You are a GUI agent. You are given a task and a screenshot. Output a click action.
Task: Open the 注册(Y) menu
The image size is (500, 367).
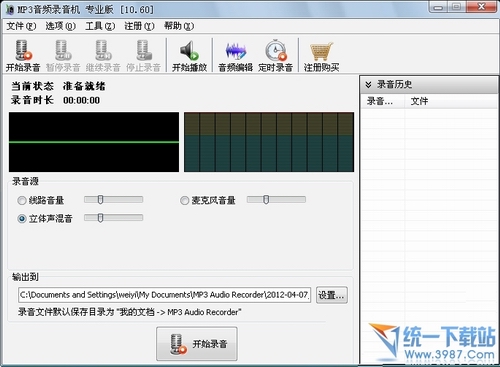point(139,26)
